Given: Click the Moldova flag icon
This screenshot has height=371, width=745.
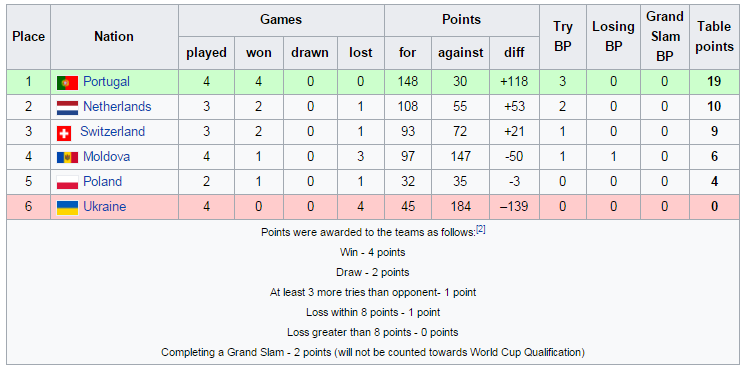Looking at the screenshot, I should [67, 157].
